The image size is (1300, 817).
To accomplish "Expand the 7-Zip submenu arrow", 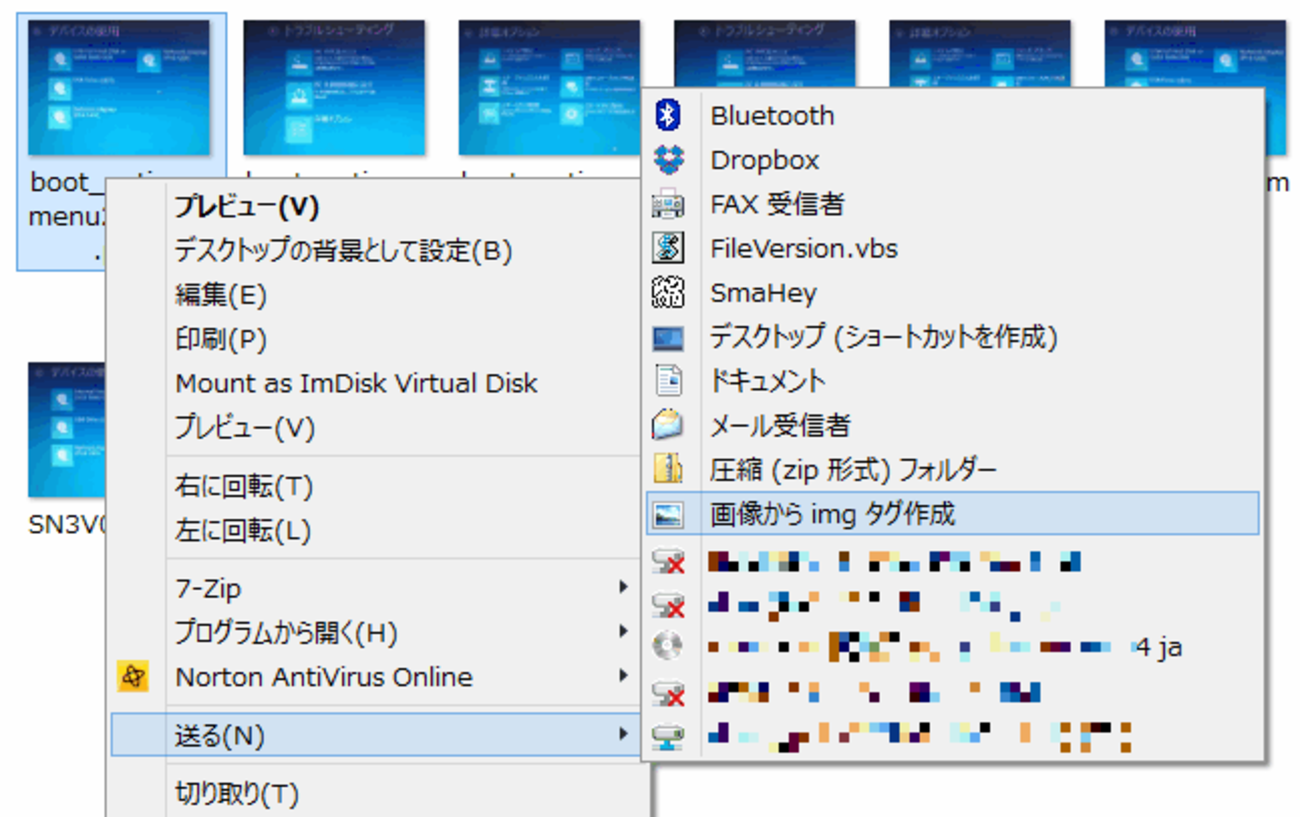I will tap(623, 588).
